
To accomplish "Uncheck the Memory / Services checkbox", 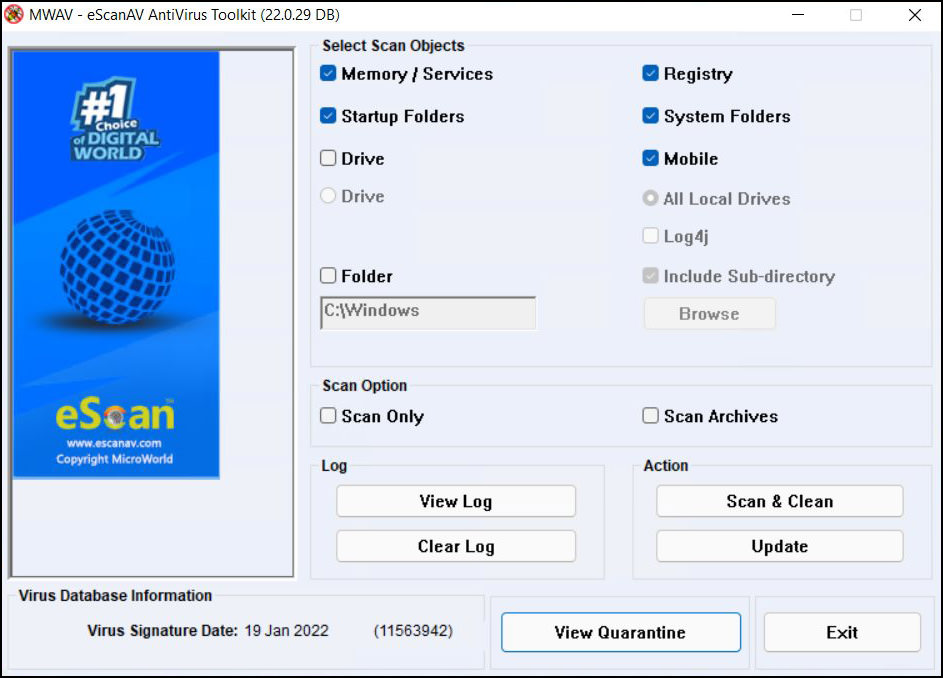I will tap(328, 73).
